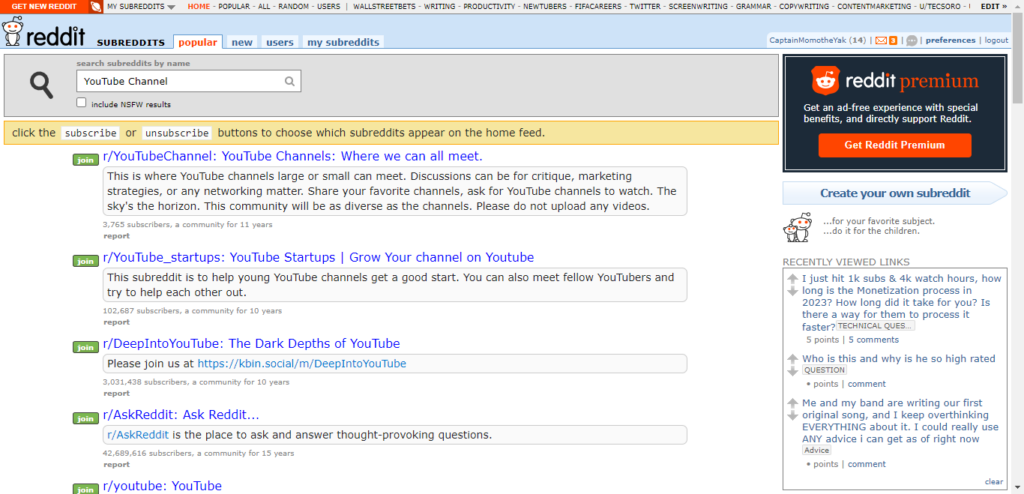Open WALLSTREETBETS in the top bar
1024x494 pixels.
tap(384, 7)
